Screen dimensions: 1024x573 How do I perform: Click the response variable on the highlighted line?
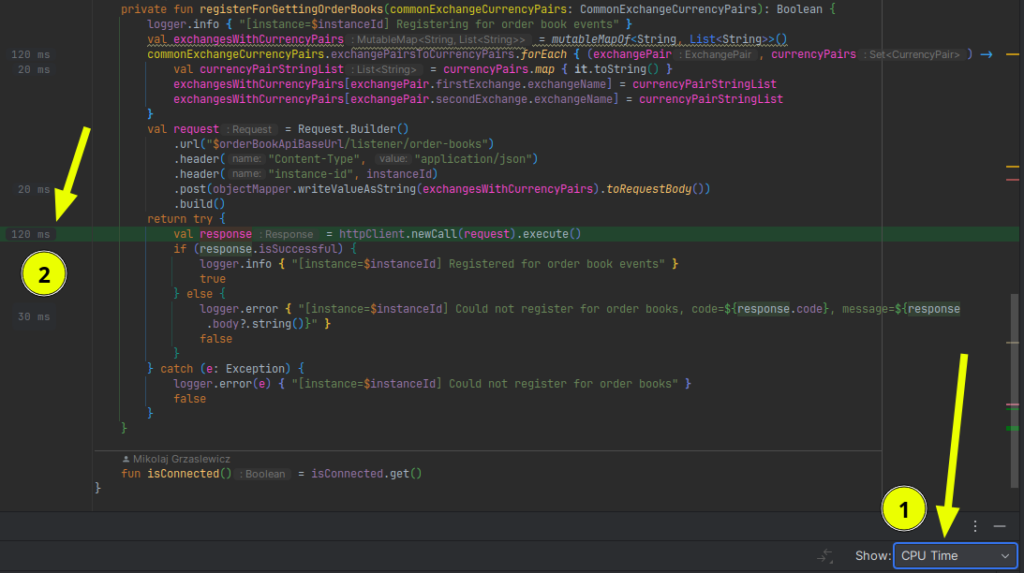pos(225,234)
